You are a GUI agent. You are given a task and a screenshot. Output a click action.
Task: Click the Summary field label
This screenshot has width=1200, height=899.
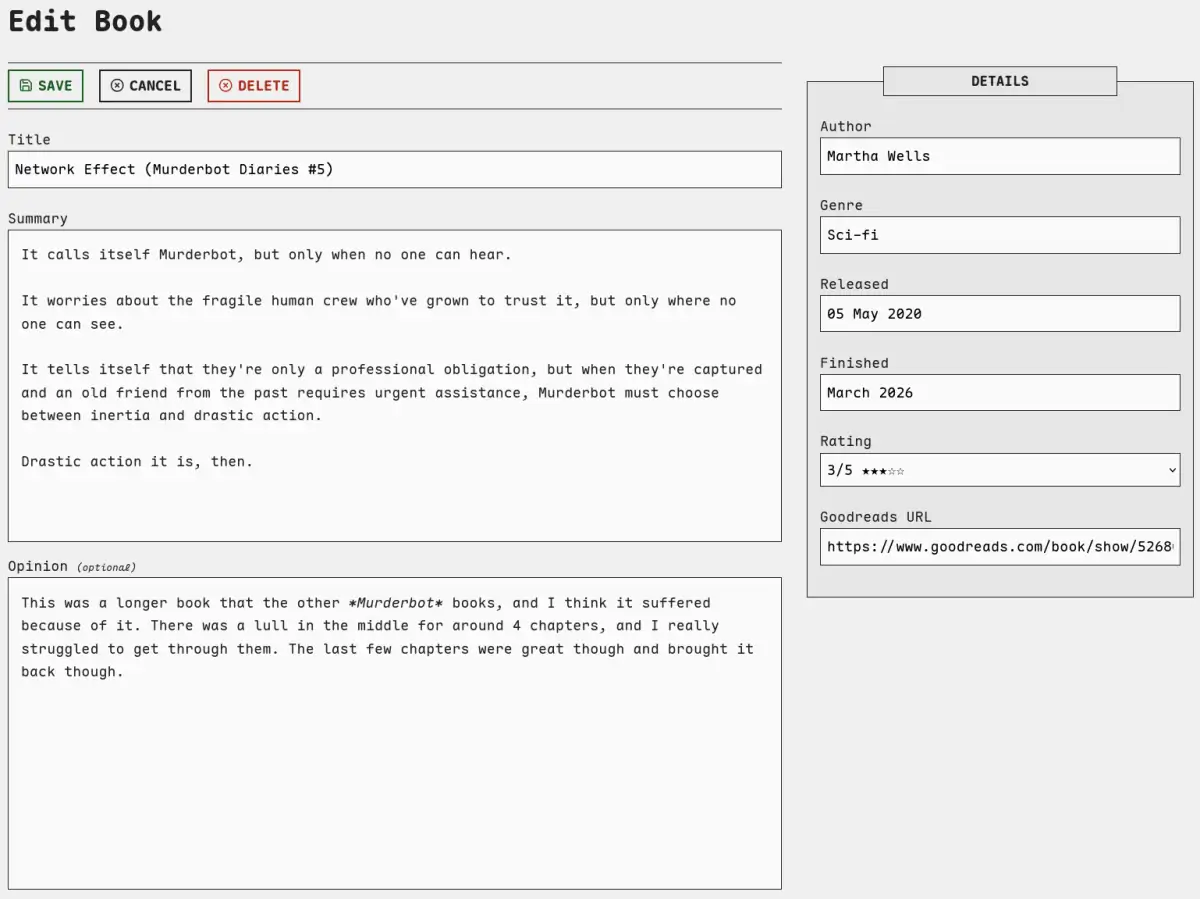point(38,219)
